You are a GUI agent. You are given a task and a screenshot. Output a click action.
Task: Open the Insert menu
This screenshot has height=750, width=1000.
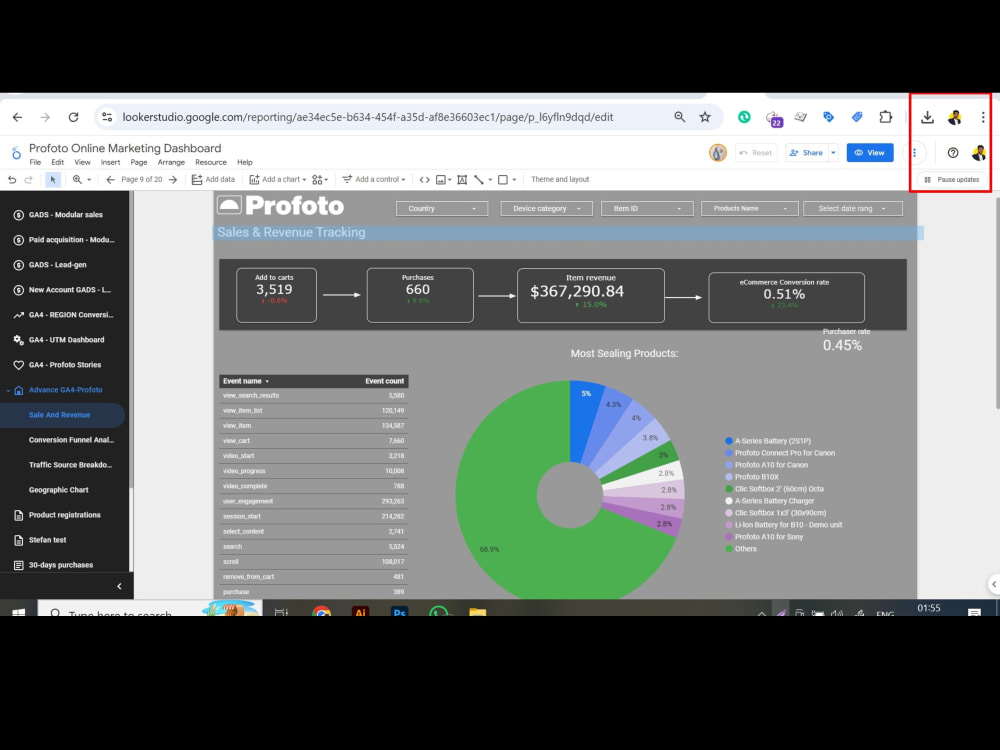[110, 163]
